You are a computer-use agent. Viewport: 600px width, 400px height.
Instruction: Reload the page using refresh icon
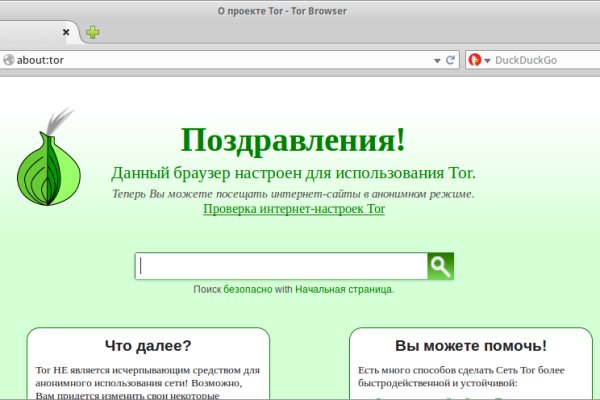click(451, 60)
